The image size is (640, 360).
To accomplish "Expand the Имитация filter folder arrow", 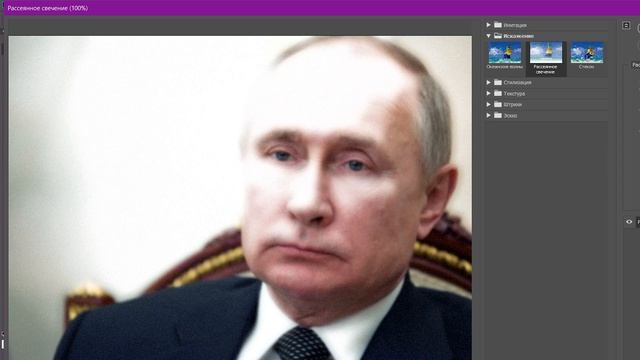I will click(488, 25).
